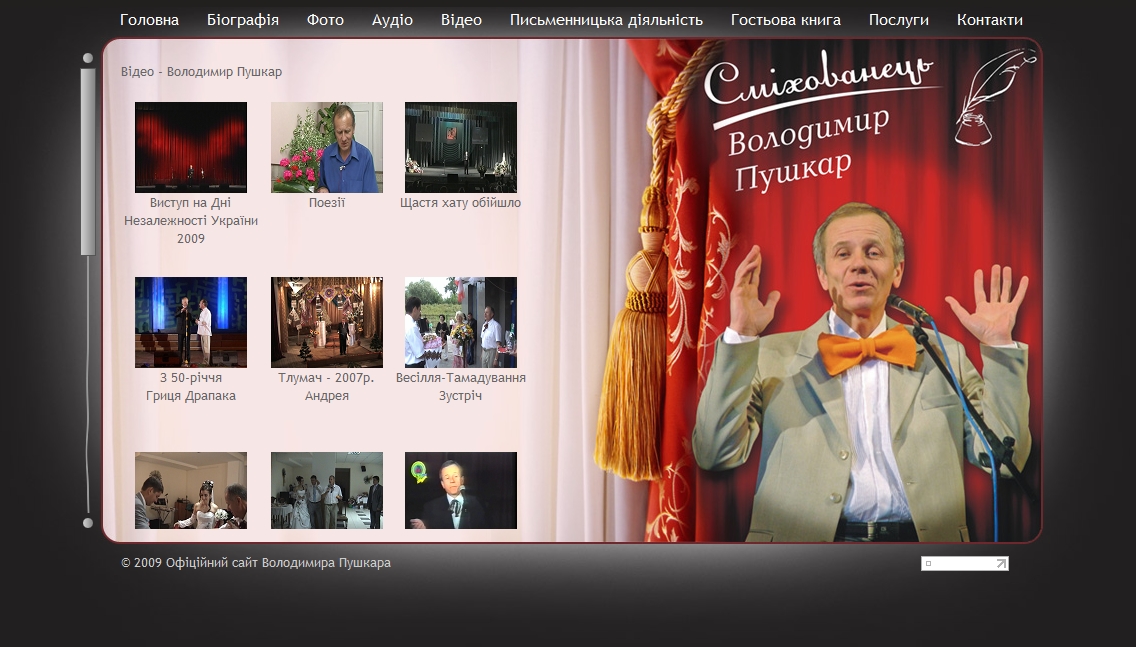1136x647 pixels.
Task: Switch to the Фото section
Action: pyautogui.click(x=325, y=19)
